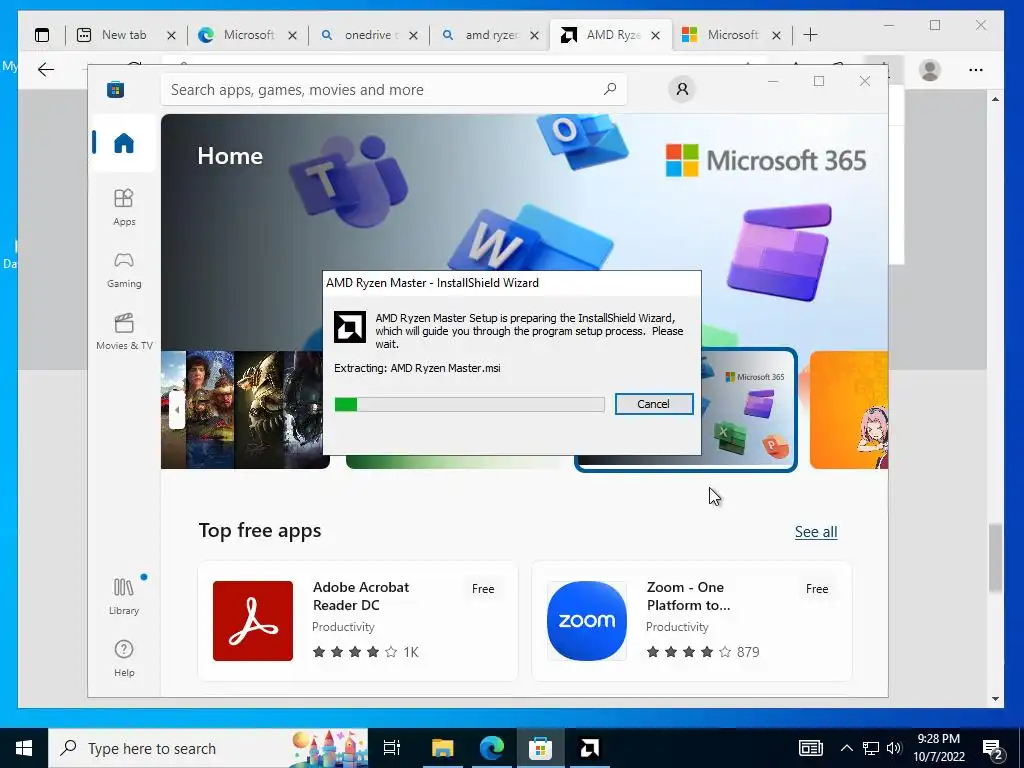The height and width of the screenshot is (768, 1024).
Task: Open See all top free apps
Action: pos(816,532)
